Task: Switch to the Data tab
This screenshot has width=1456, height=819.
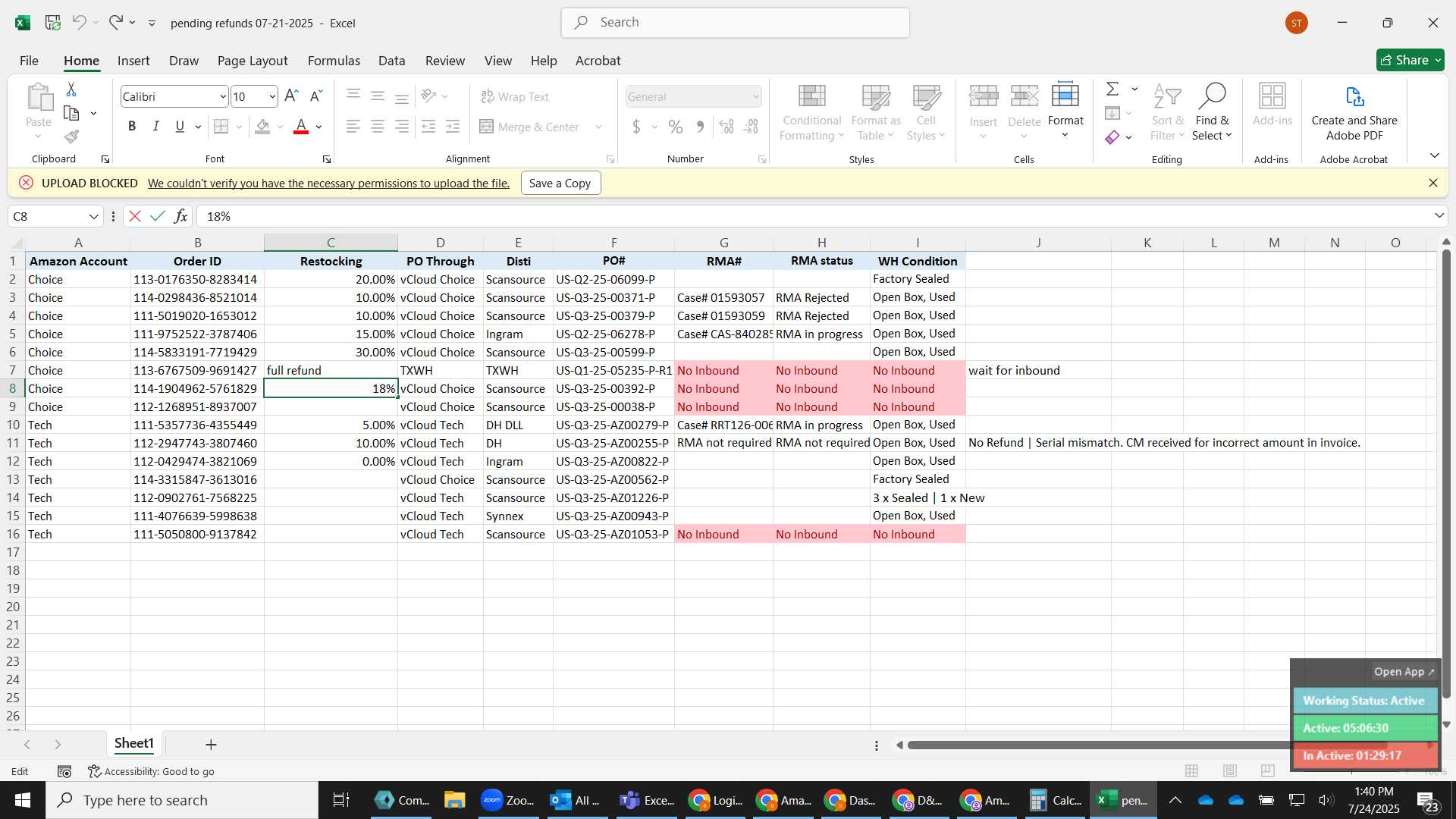Action: click(x=391, y=61)
